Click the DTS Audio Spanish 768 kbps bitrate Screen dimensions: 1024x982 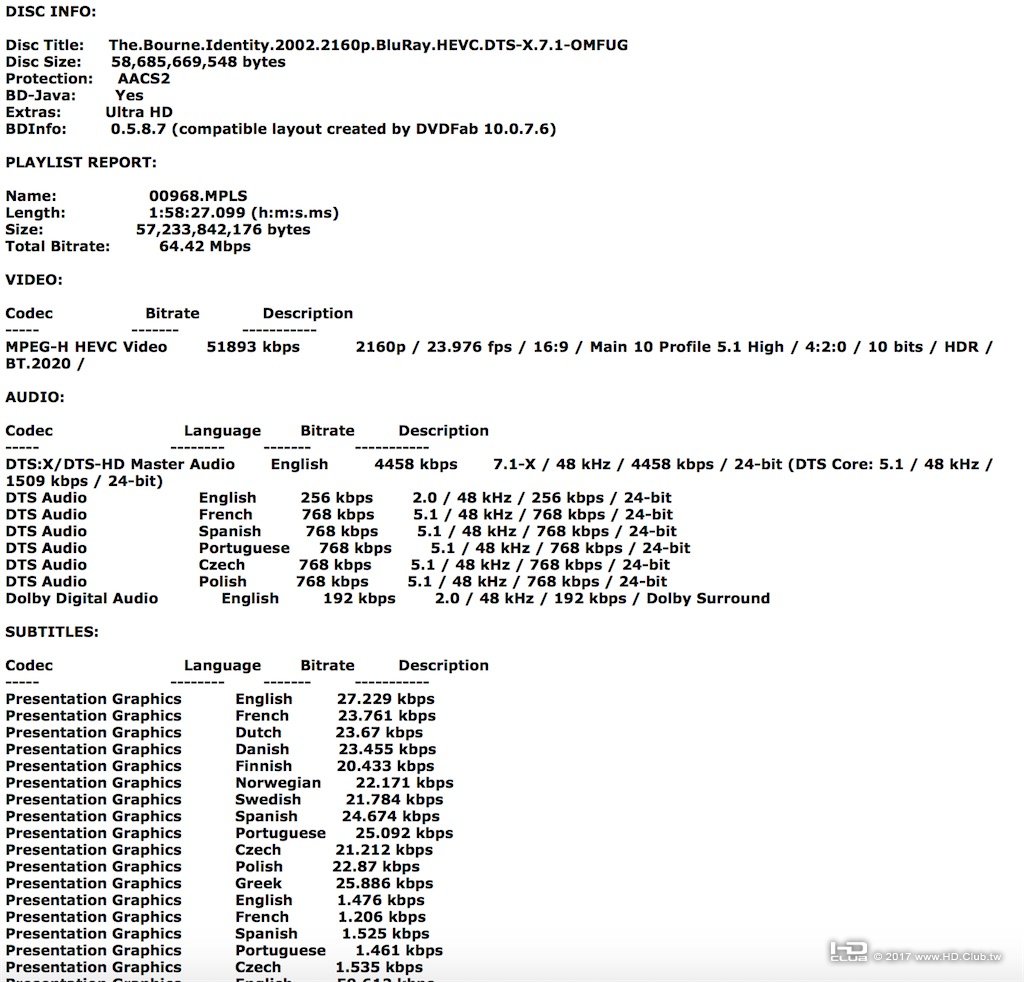coord(342,531)
